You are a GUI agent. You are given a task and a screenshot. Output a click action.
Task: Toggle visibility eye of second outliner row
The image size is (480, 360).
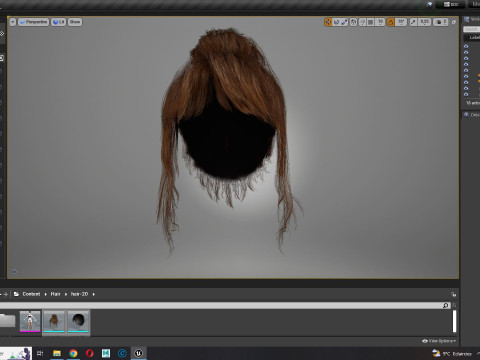tap(466, 52)
